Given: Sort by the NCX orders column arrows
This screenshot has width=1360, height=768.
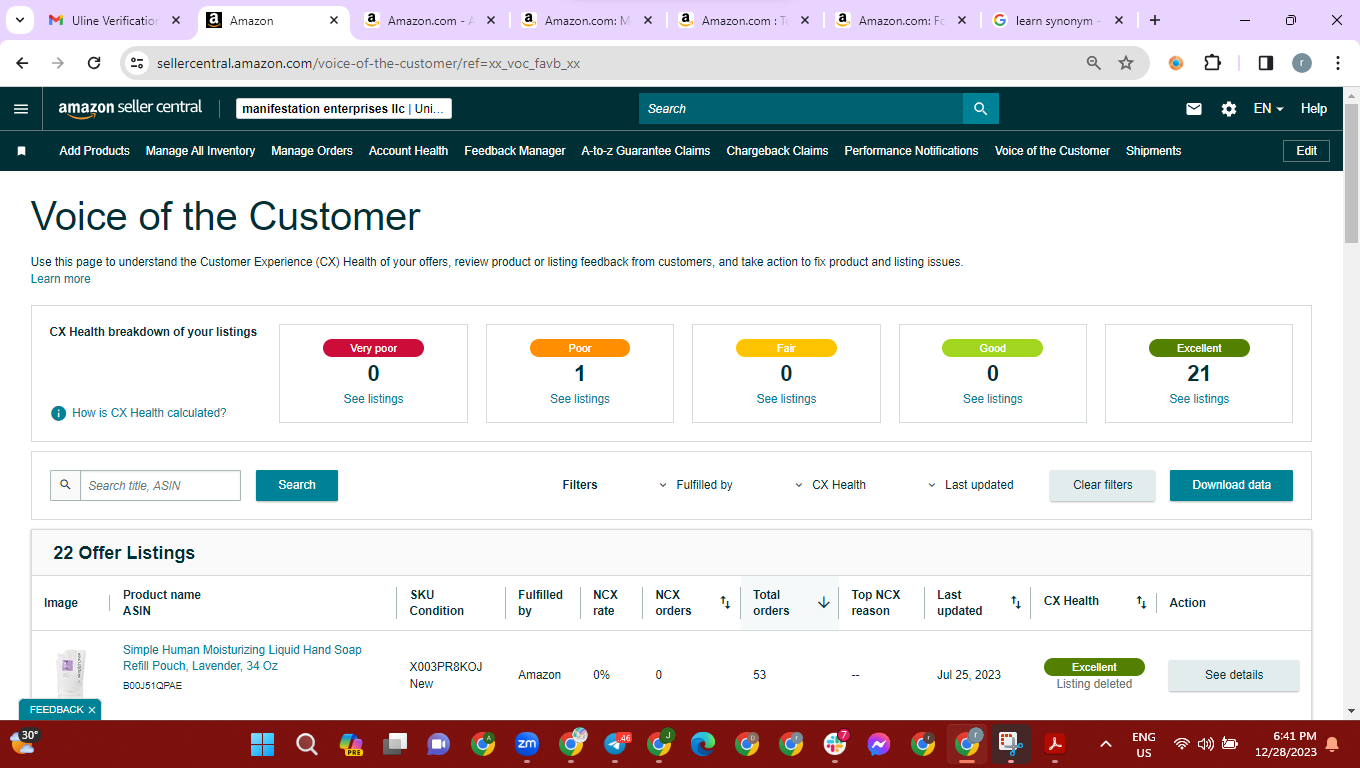Looking at the screenshot, I should coord(725,603).
